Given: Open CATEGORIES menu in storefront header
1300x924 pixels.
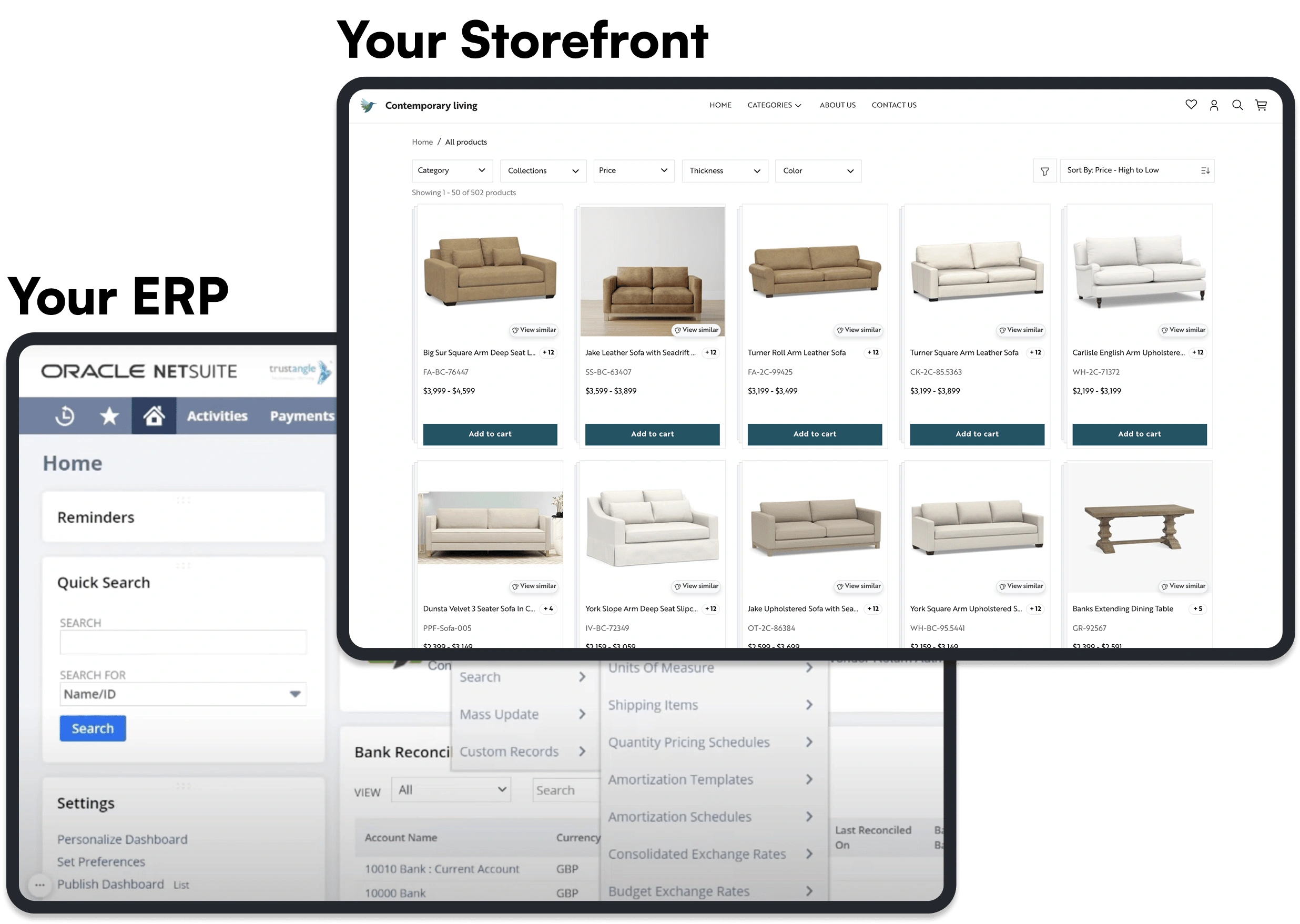Looking at the screenshot, I should pos(774,105).
